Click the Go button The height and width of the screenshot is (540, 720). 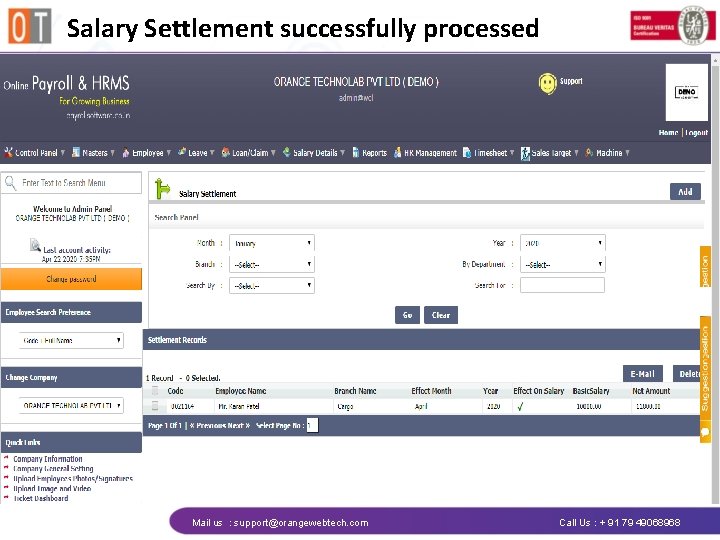point(407,315)
